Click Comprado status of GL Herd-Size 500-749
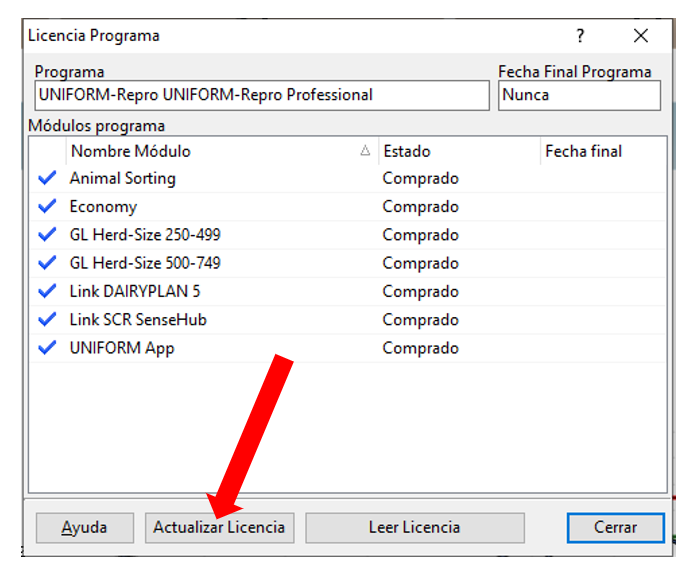 tap(421, 264)
